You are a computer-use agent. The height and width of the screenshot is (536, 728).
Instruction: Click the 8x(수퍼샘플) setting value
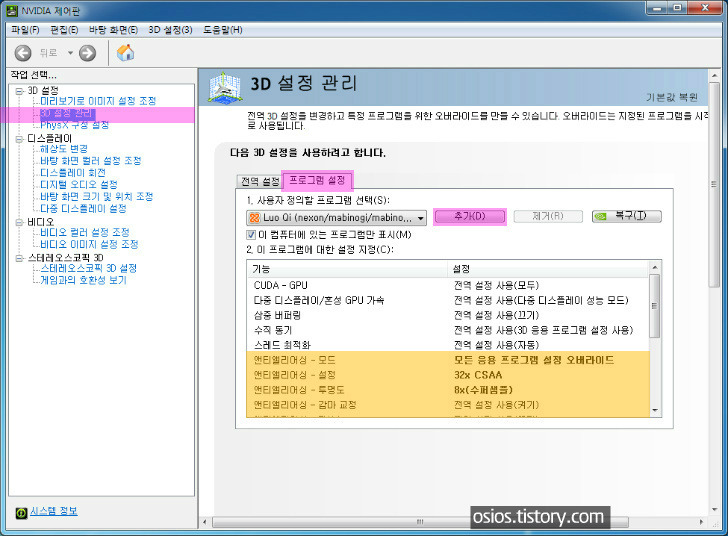click(x=483, y=390)
